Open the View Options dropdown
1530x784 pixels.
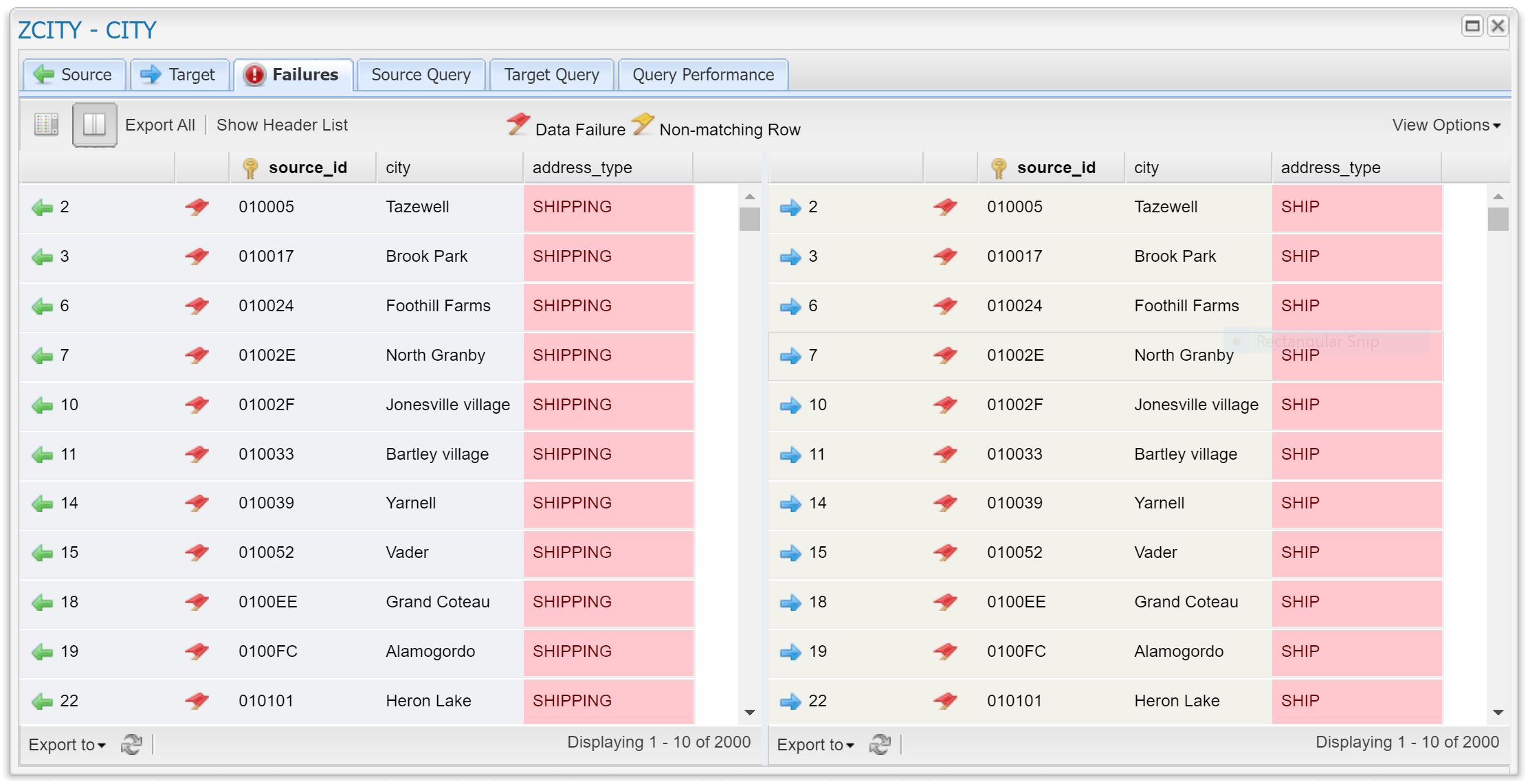pyautogui.click(x=1446, y=125)
